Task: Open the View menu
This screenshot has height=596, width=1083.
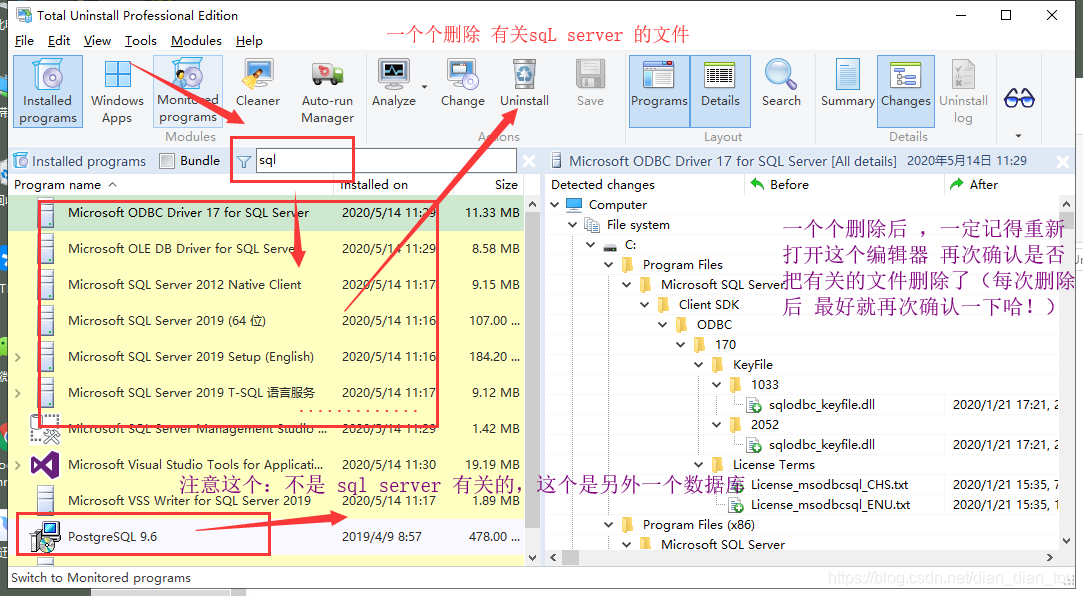Action: 97,41
